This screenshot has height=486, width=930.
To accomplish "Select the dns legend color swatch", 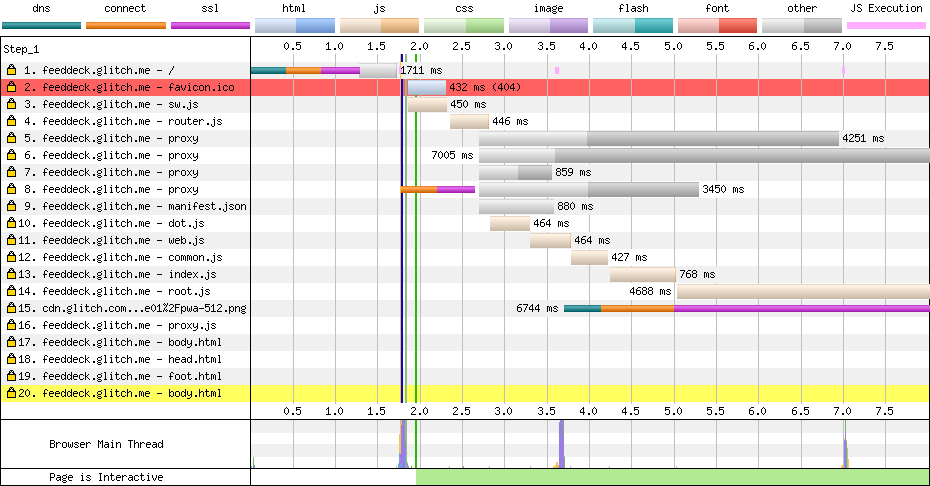I will [x=40, y=25].
